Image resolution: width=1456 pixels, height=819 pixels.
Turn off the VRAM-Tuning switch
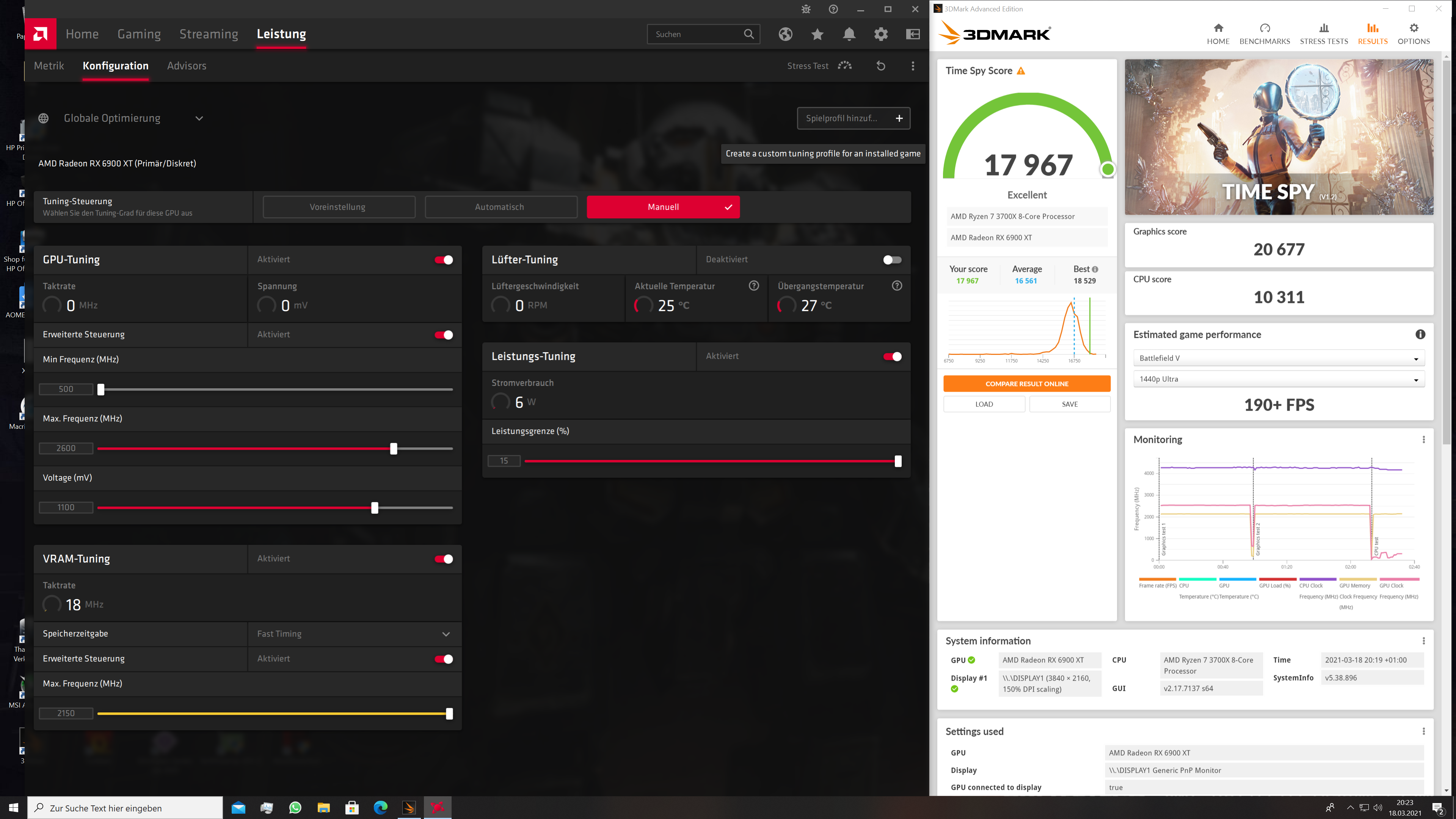(x=444, y=559)
